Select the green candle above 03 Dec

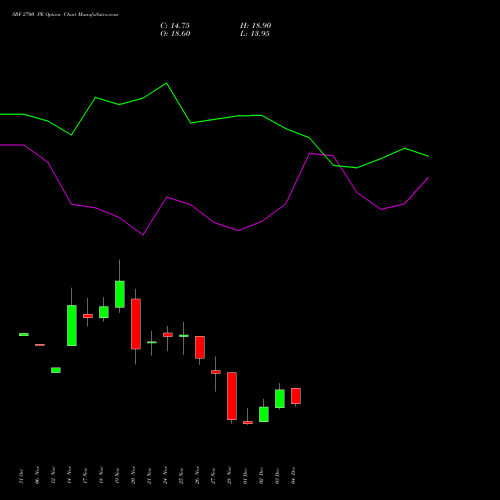click(280, 399)
